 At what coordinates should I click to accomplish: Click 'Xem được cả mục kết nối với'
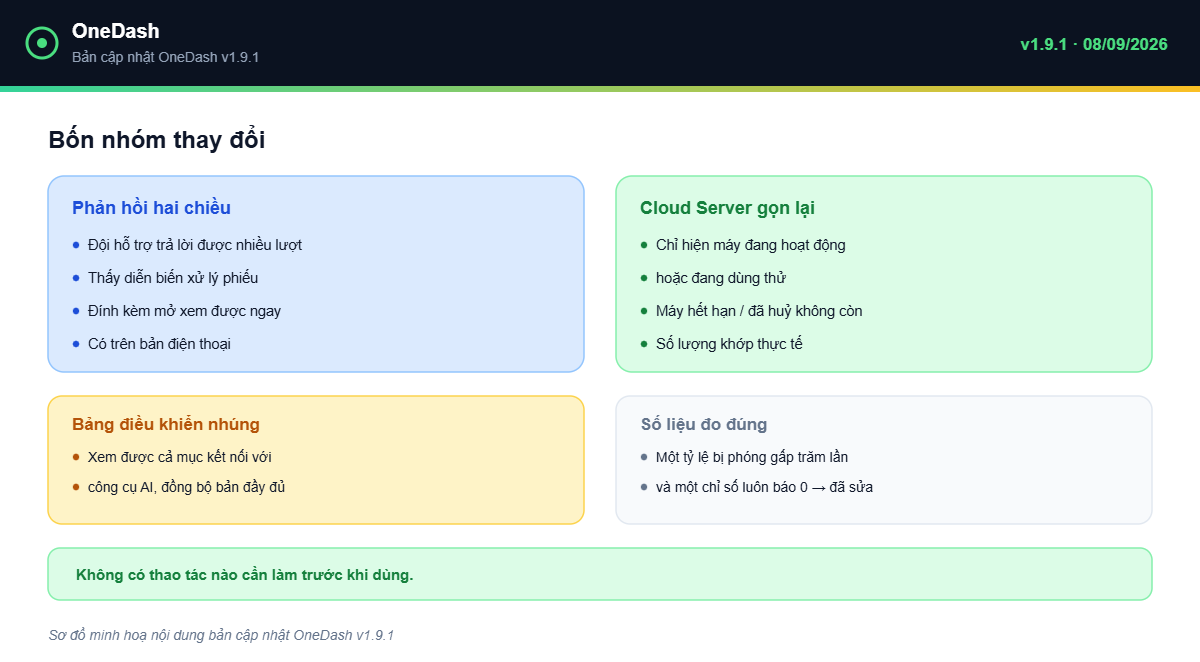coord(180,457)
